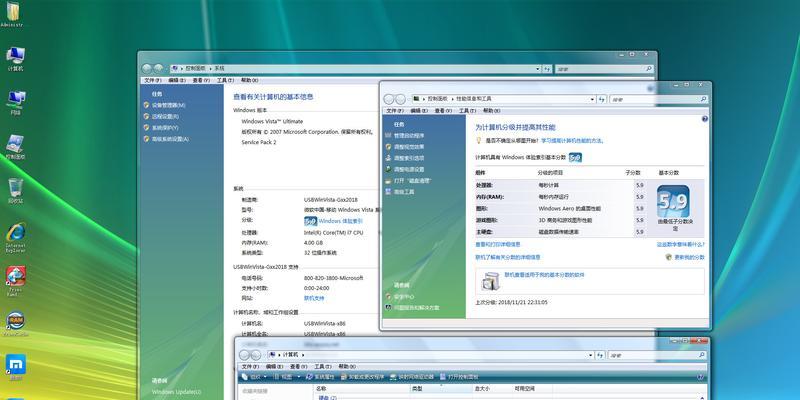This screenshot has height=400, width=800.
Task: Click the 类型 column header in the Computer window
Action: click(441, 389)
